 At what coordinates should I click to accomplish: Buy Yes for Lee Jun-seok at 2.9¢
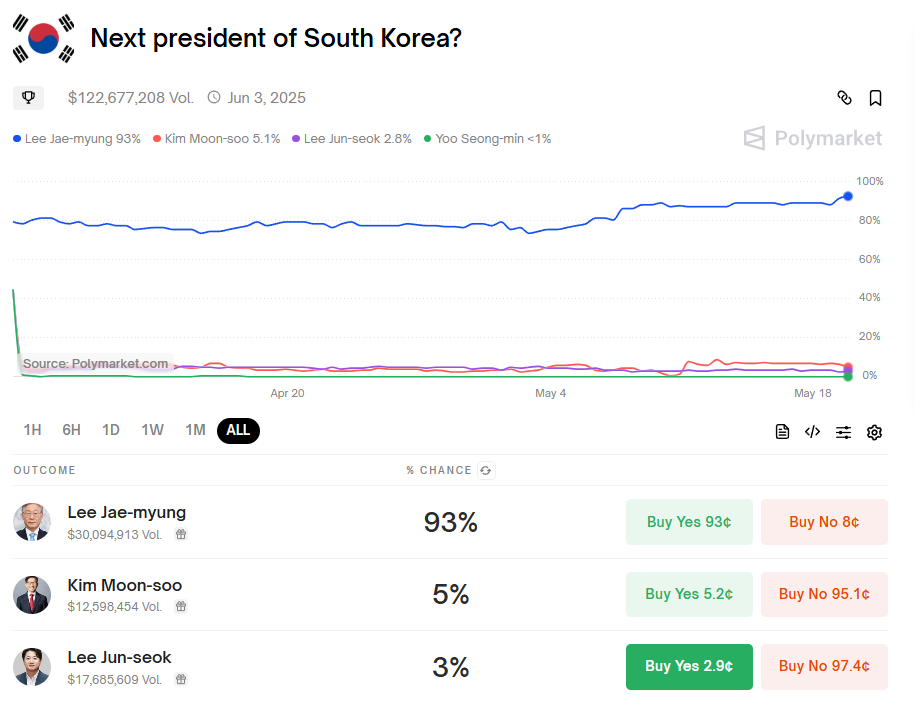click(689, 666)
